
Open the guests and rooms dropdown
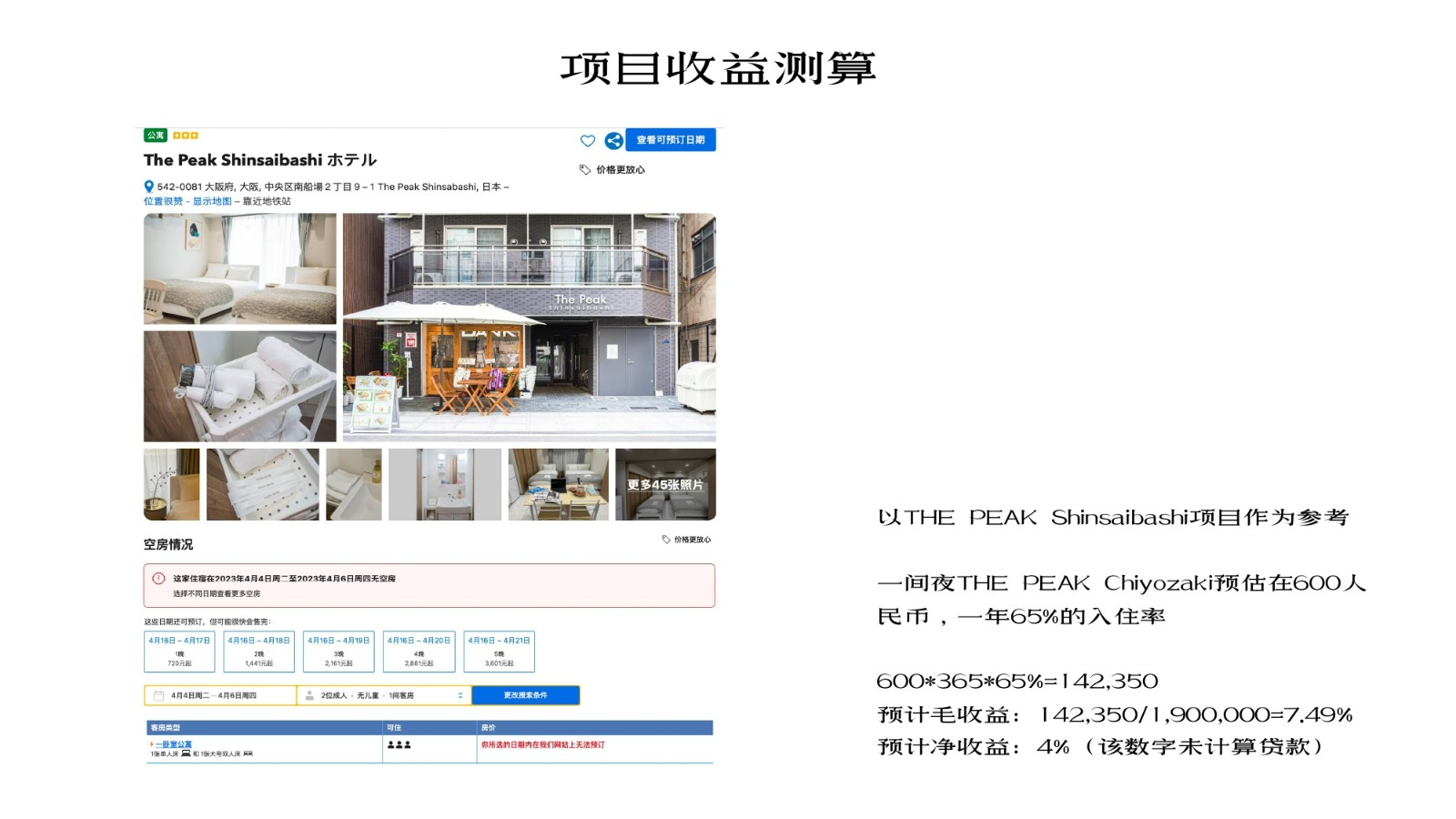[384, 695]
